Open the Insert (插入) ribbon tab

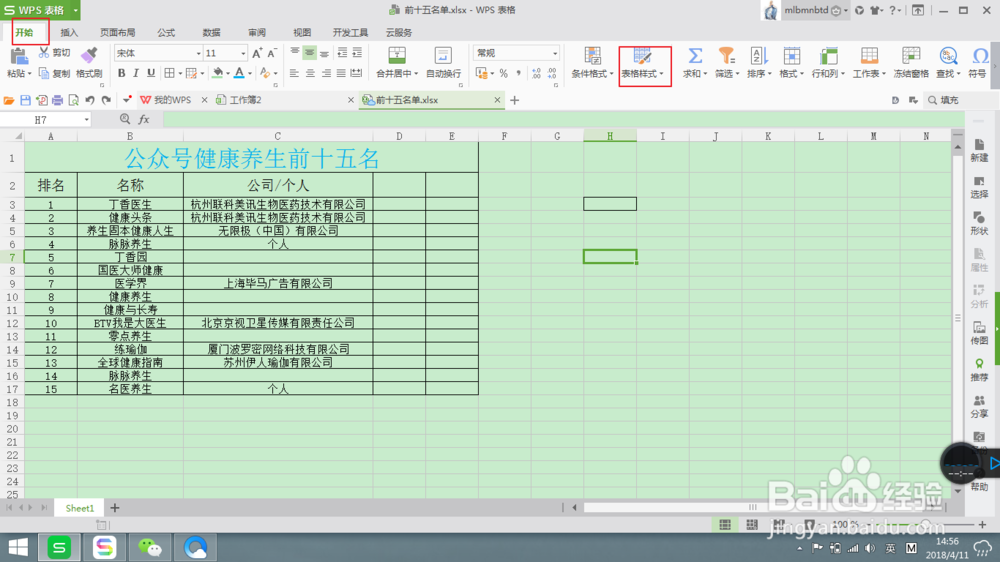tap(69, 33)
